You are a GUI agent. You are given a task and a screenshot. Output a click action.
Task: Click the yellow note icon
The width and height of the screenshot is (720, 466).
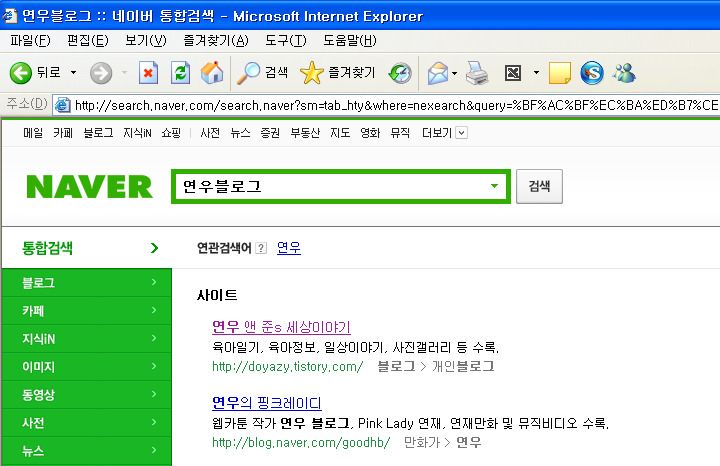click(560, 73)
